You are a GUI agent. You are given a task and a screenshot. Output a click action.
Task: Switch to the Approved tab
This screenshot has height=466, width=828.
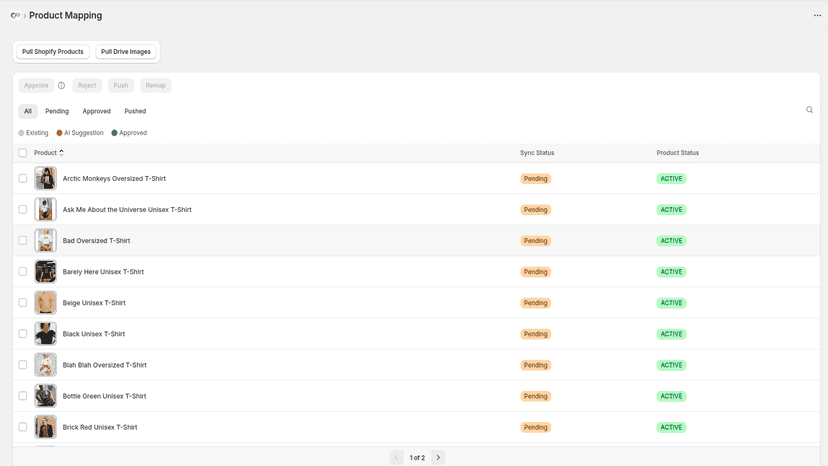tap(97, 111)
